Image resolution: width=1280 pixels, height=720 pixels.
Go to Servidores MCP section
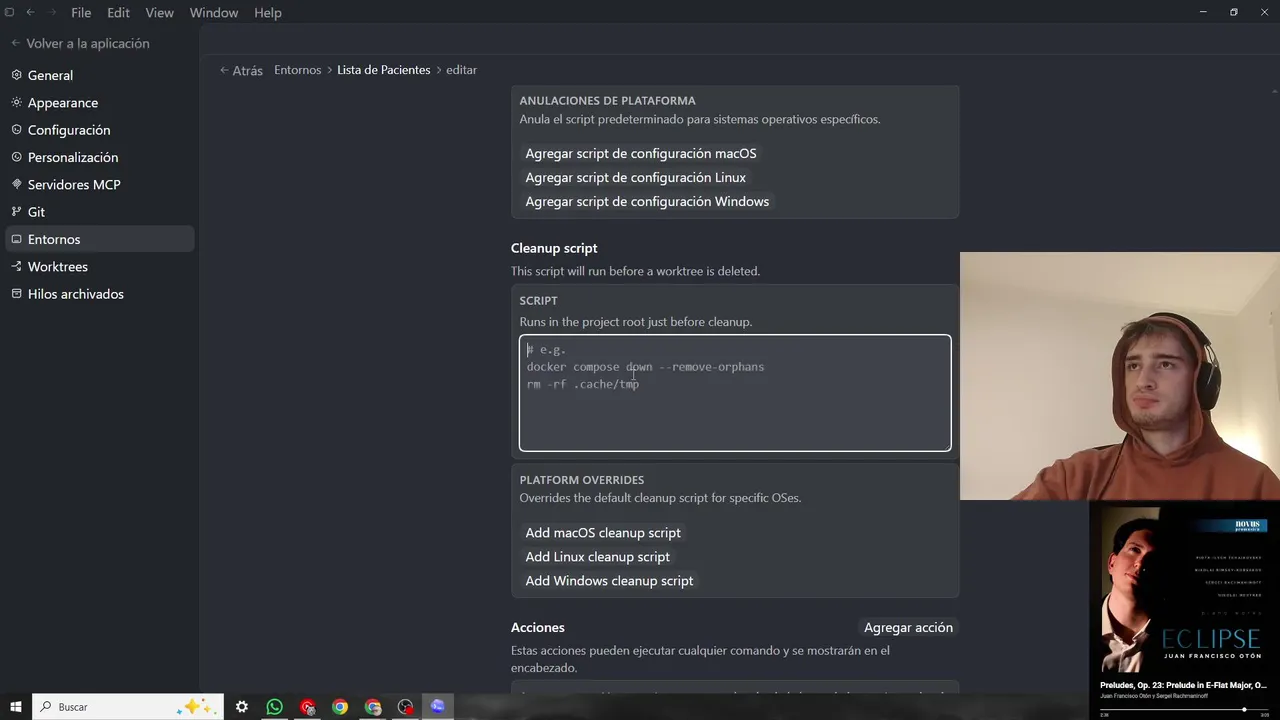click(99, 184)
